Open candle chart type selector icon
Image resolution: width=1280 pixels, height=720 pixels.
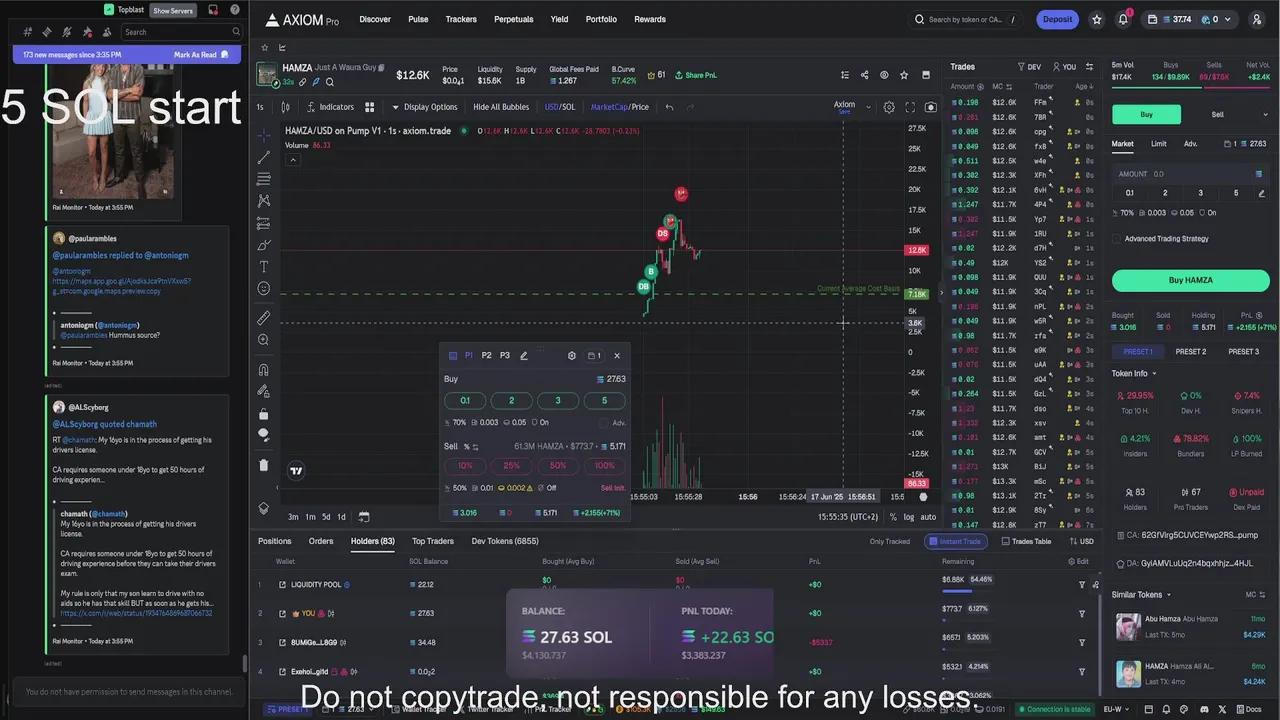click(x=286, y=107)
